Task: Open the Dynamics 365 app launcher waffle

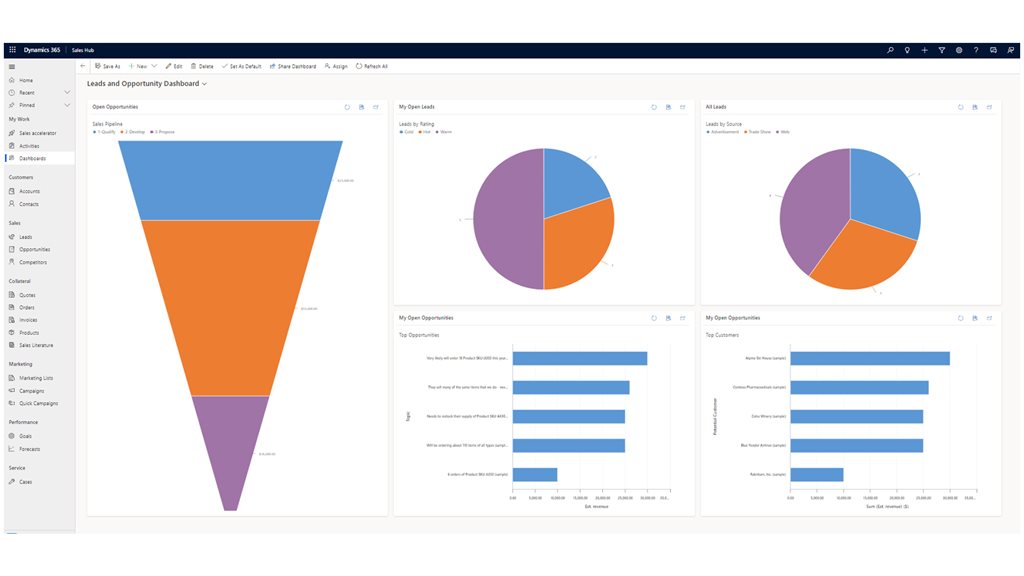Action: click(12, 50)
